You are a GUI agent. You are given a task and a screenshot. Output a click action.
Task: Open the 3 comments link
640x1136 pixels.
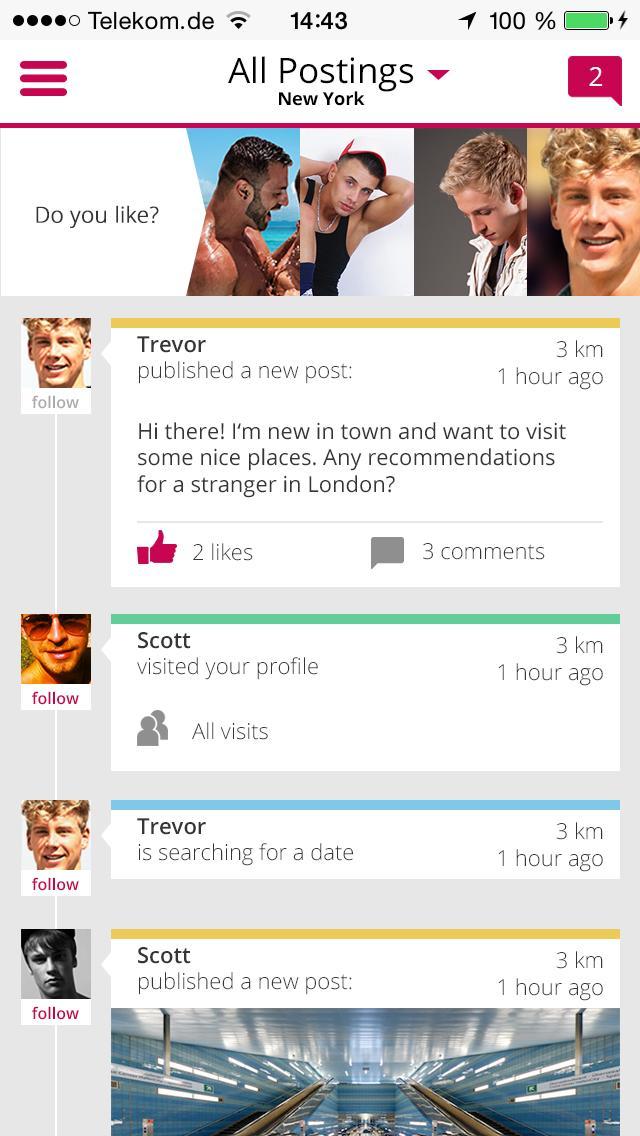tap(483, 552)
